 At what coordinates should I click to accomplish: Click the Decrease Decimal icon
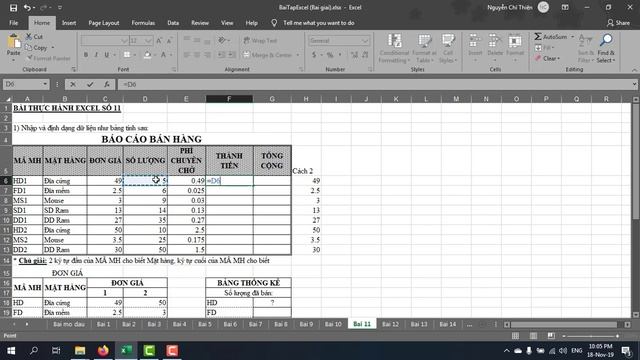pos(365,55)
